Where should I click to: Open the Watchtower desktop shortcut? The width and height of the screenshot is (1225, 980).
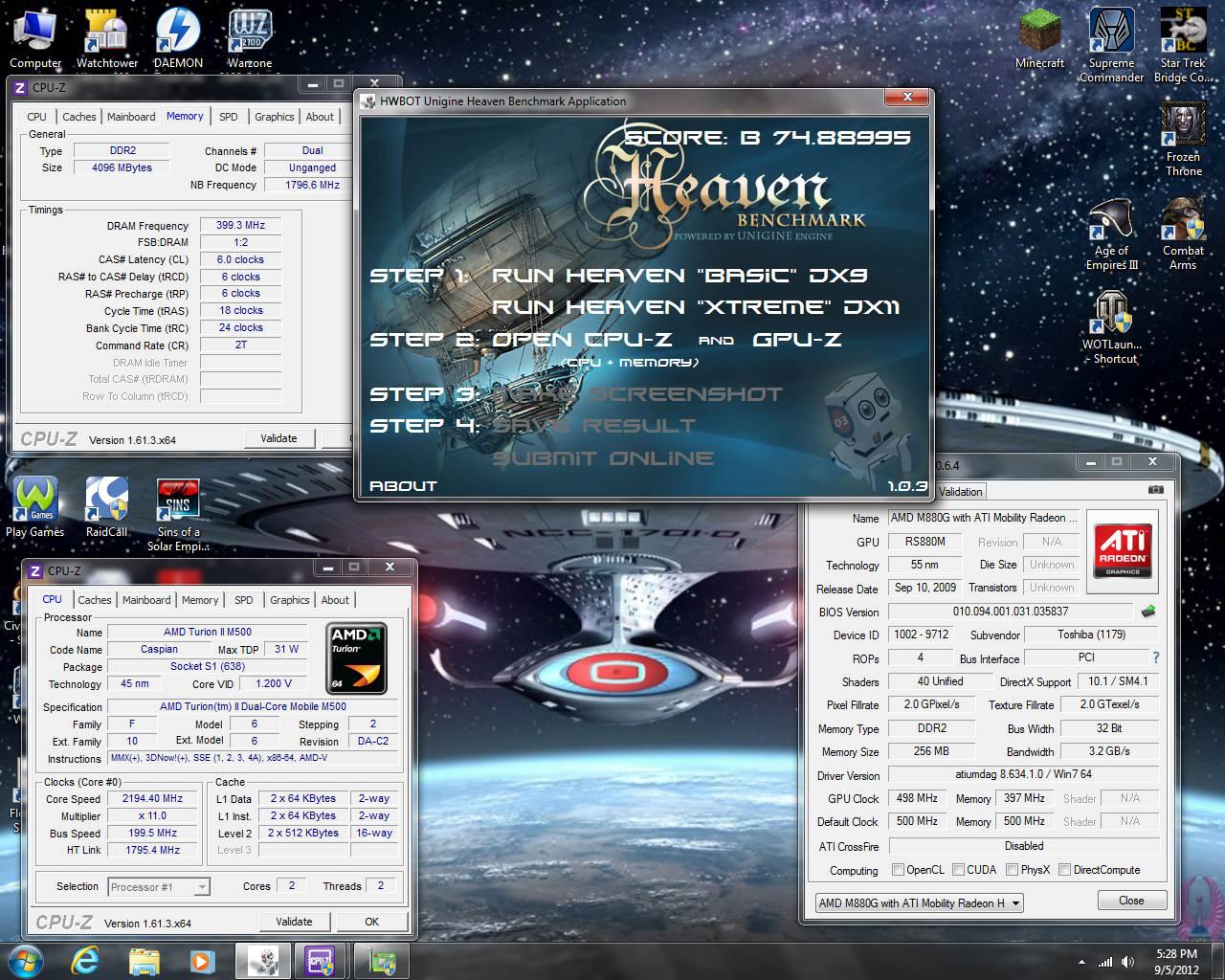click(107, 38)
